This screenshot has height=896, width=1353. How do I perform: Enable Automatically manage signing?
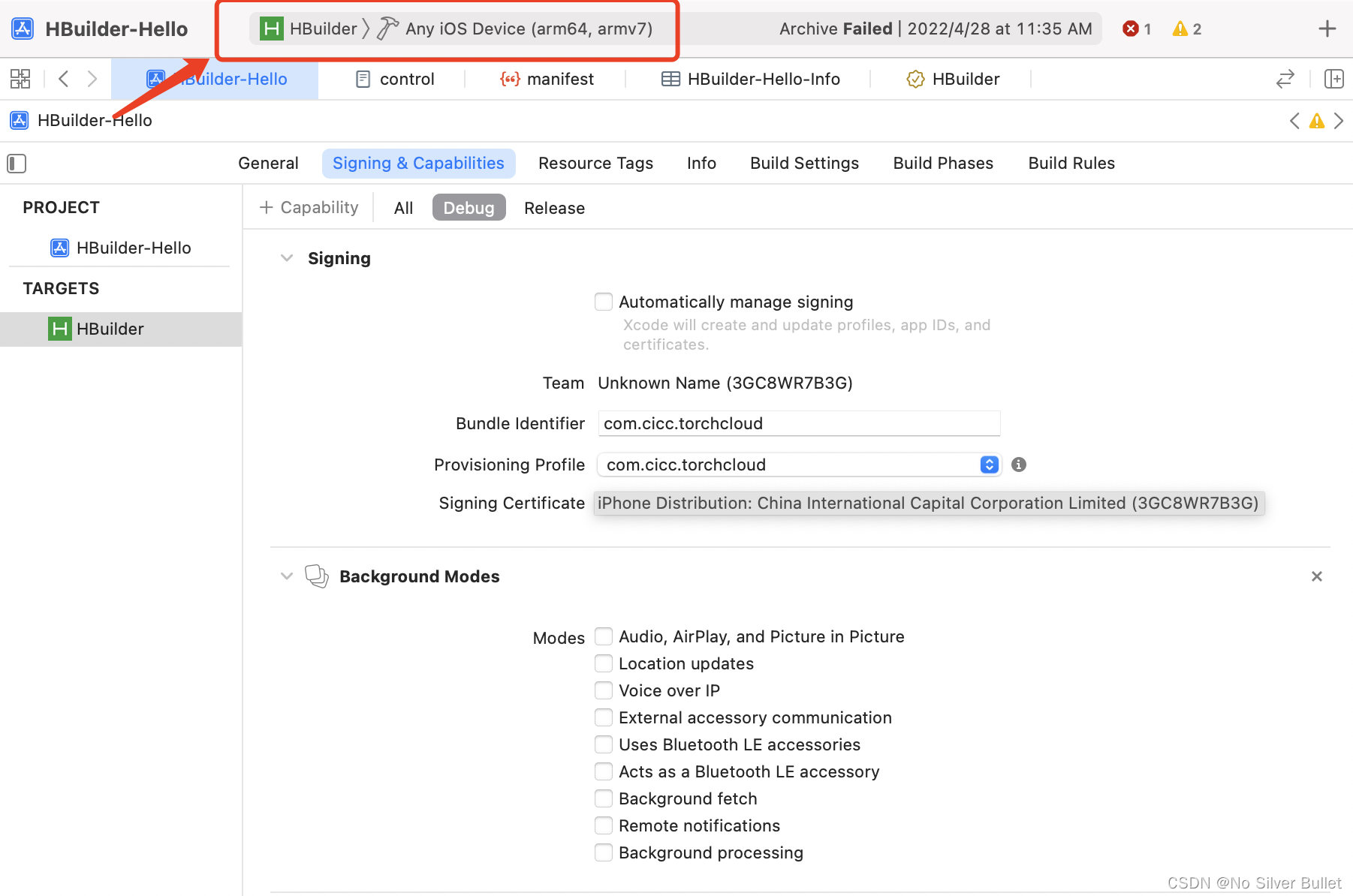point(603,302)
